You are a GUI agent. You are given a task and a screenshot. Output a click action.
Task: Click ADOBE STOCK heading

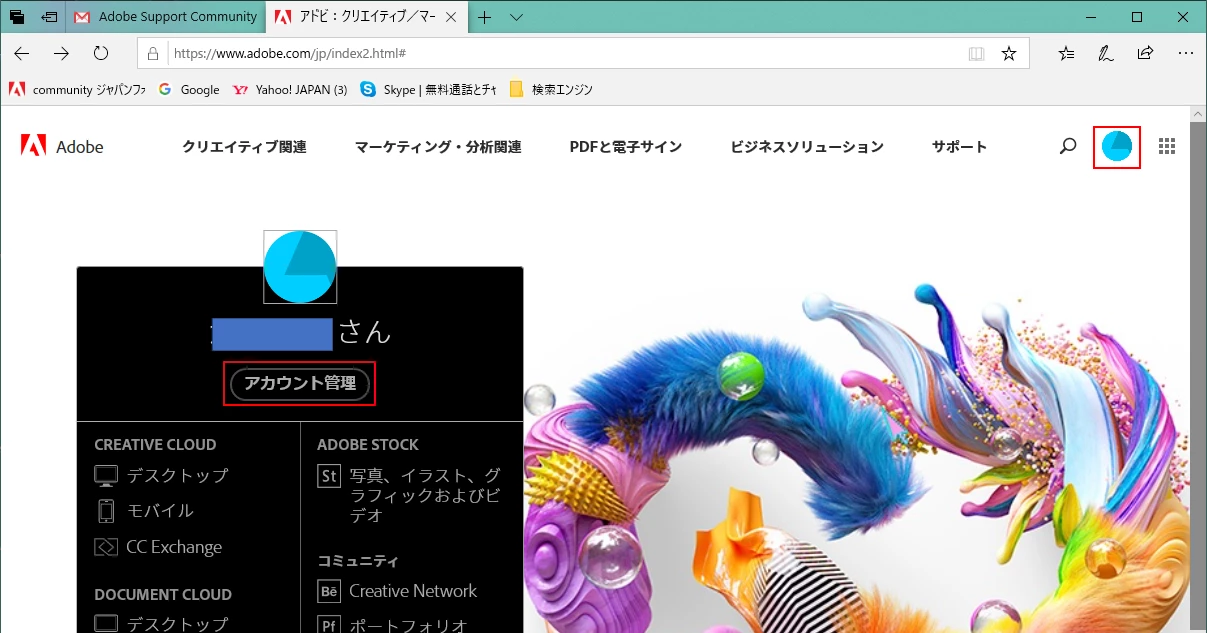coord(368,445)
